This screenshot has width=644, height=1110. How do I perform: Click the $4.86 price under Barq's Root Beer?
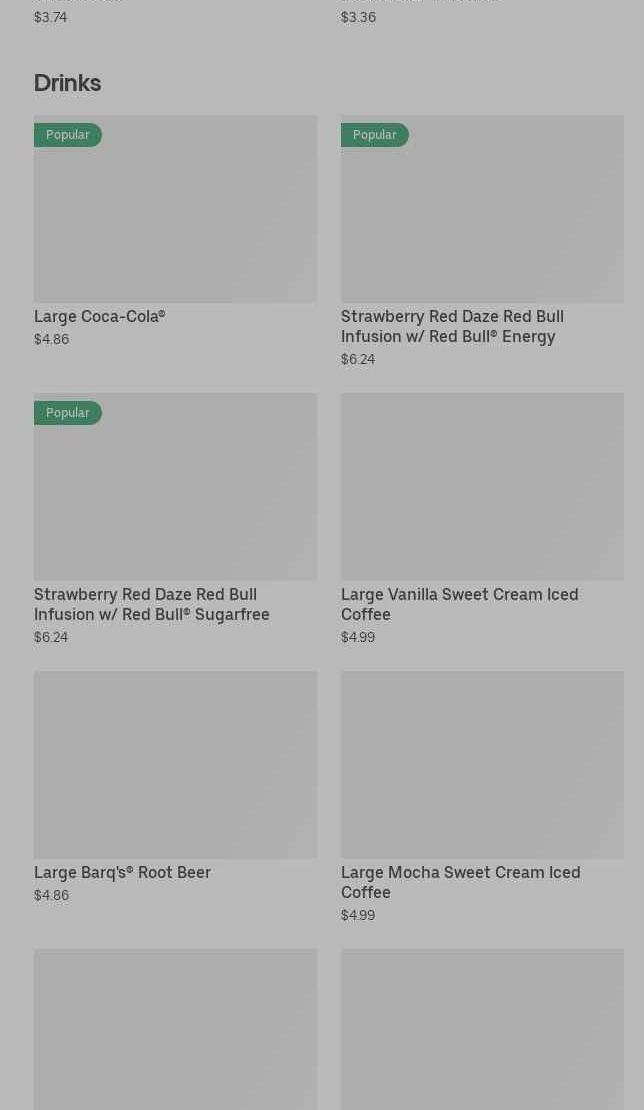coord(52,895)
